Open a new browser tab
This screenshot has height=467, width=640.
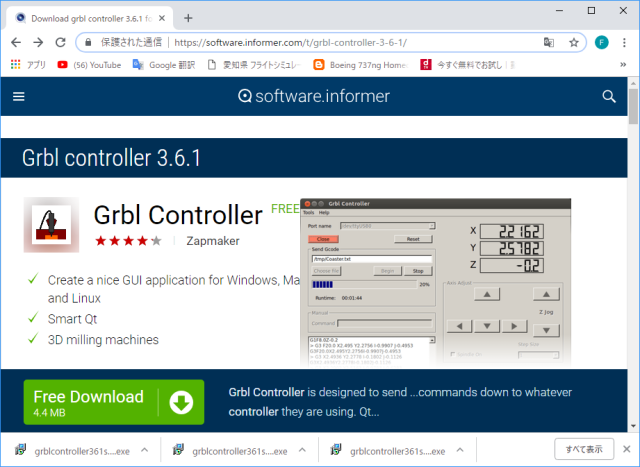pyautogui.click(x=188, y=18)
